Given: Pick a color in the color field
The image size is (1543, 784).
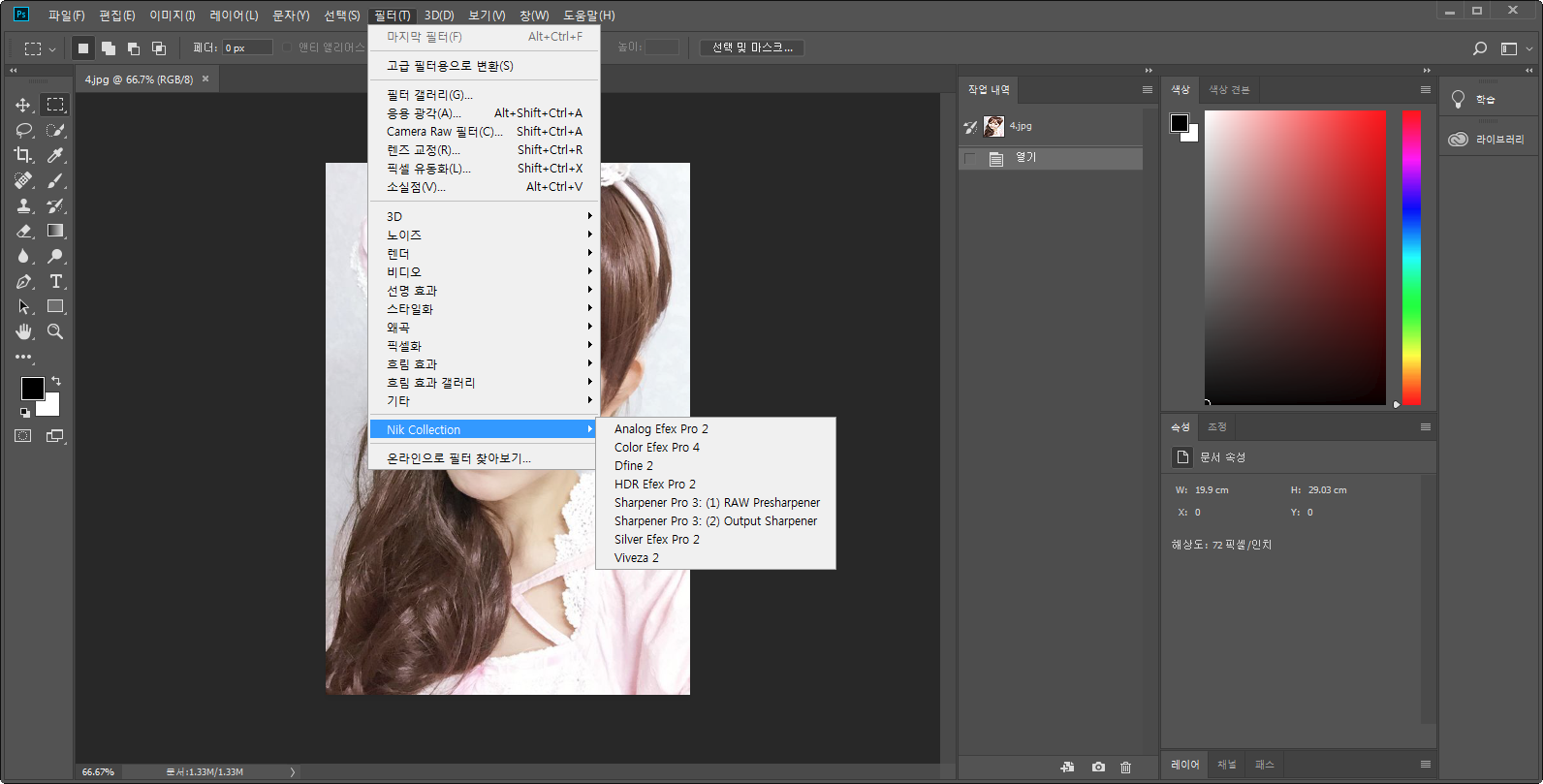Looking at the screenshot, I should [1295, 257].
